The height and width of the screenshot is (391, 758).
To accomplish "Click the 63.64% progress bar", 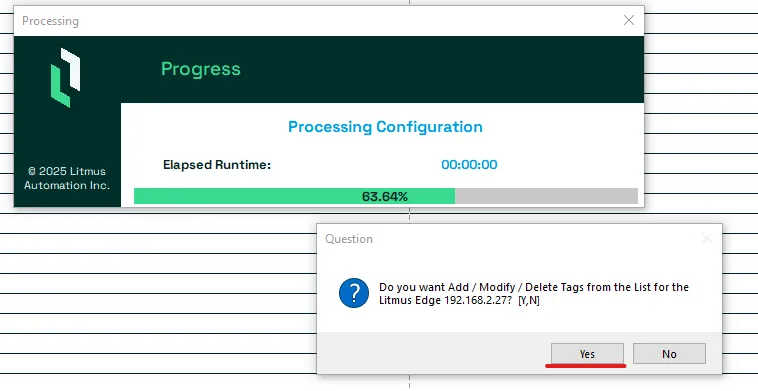I will [386, 196].
